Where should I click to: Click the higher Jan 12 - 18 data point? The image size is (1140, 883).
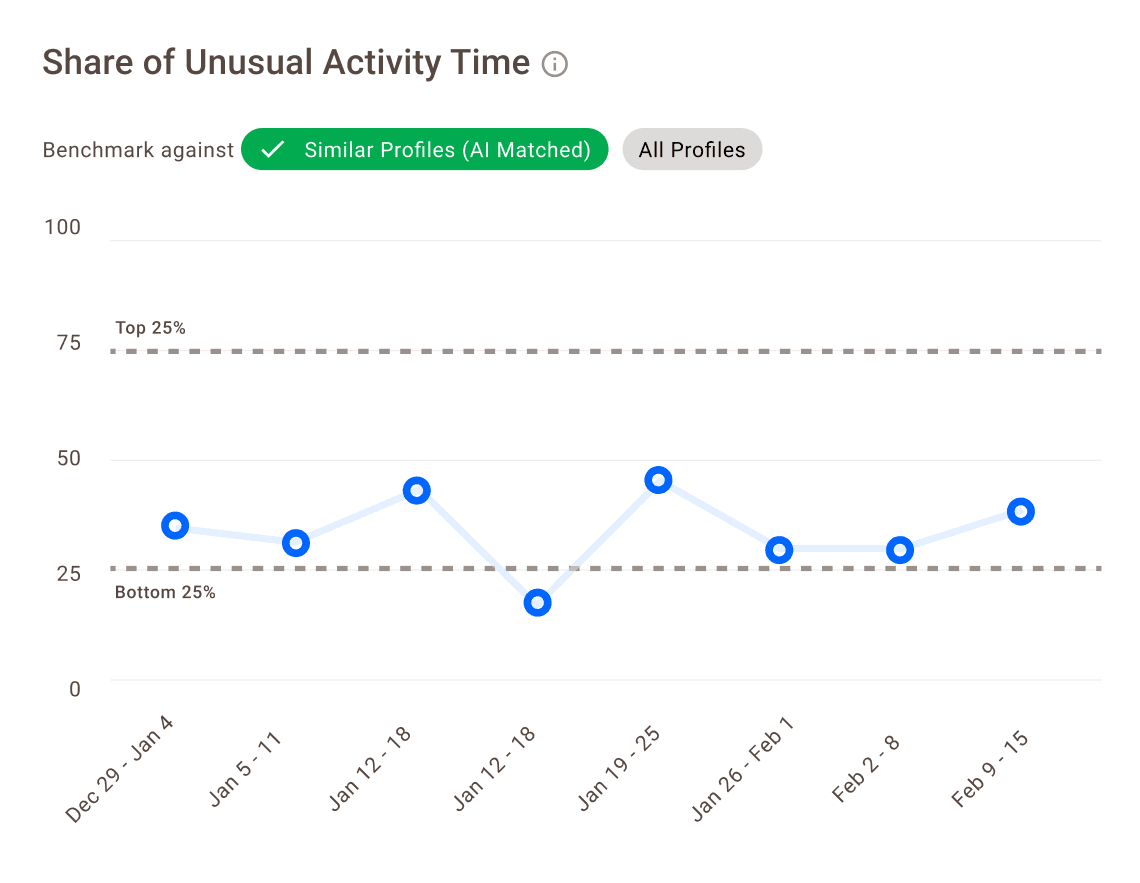coord(417,491)
